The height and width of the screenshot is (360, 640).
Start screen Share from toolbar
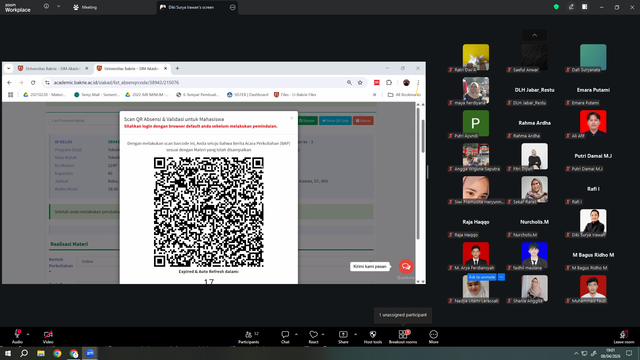coord(343,336)
